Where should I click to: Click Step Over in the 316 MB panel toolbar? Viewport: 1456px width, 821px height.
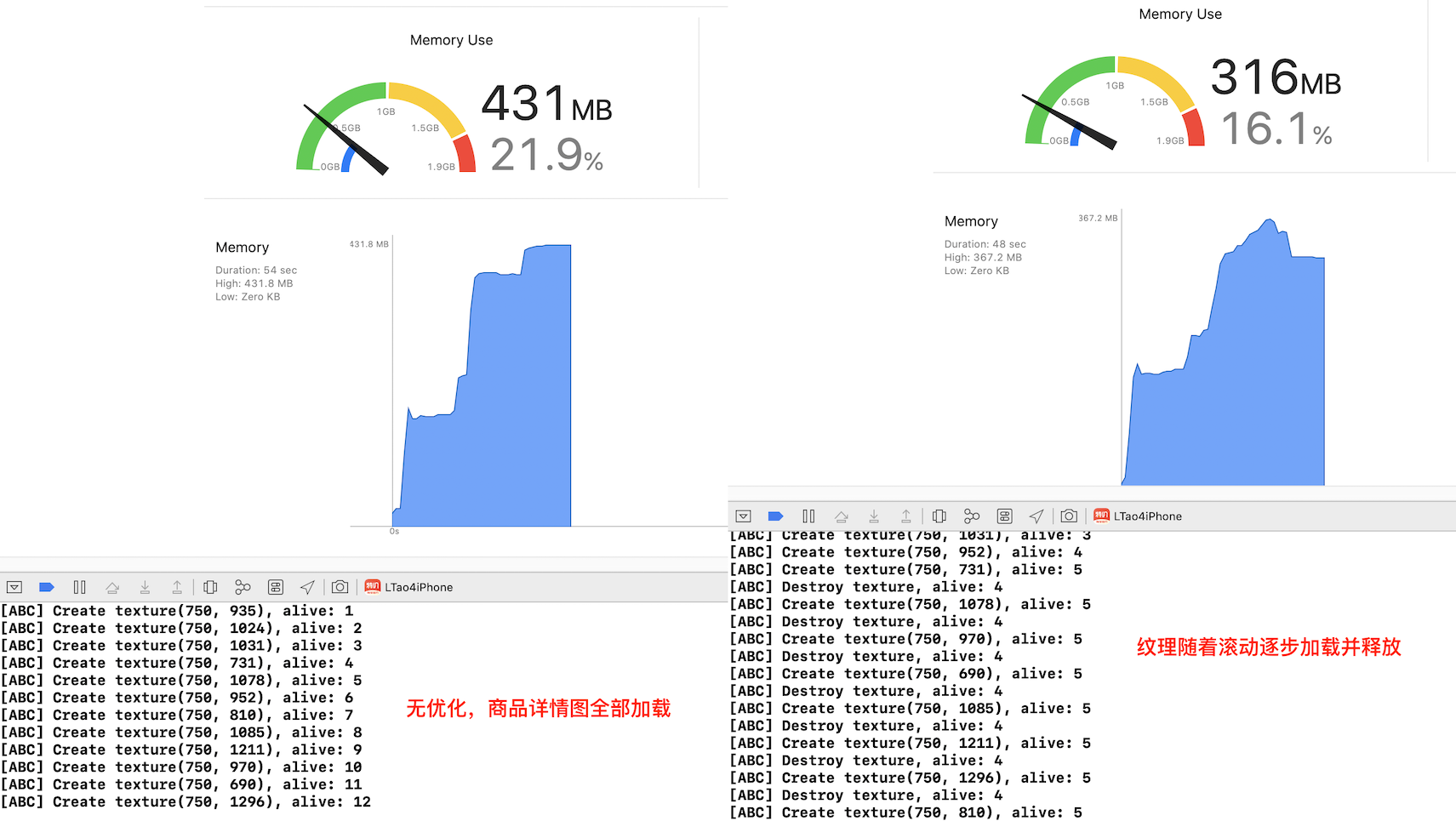click(x=842, y=516)
